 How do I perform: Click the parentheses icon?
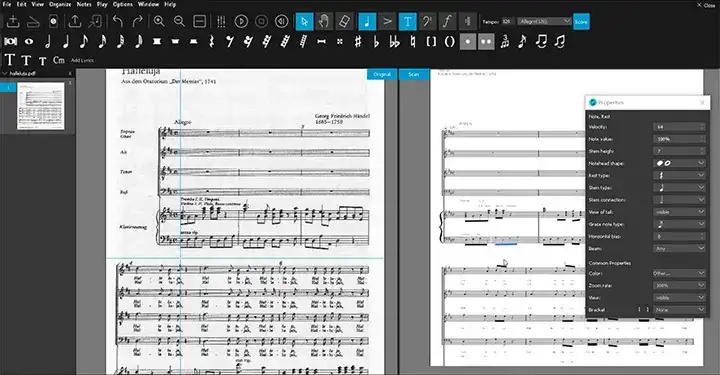click(x=450, y=42)
